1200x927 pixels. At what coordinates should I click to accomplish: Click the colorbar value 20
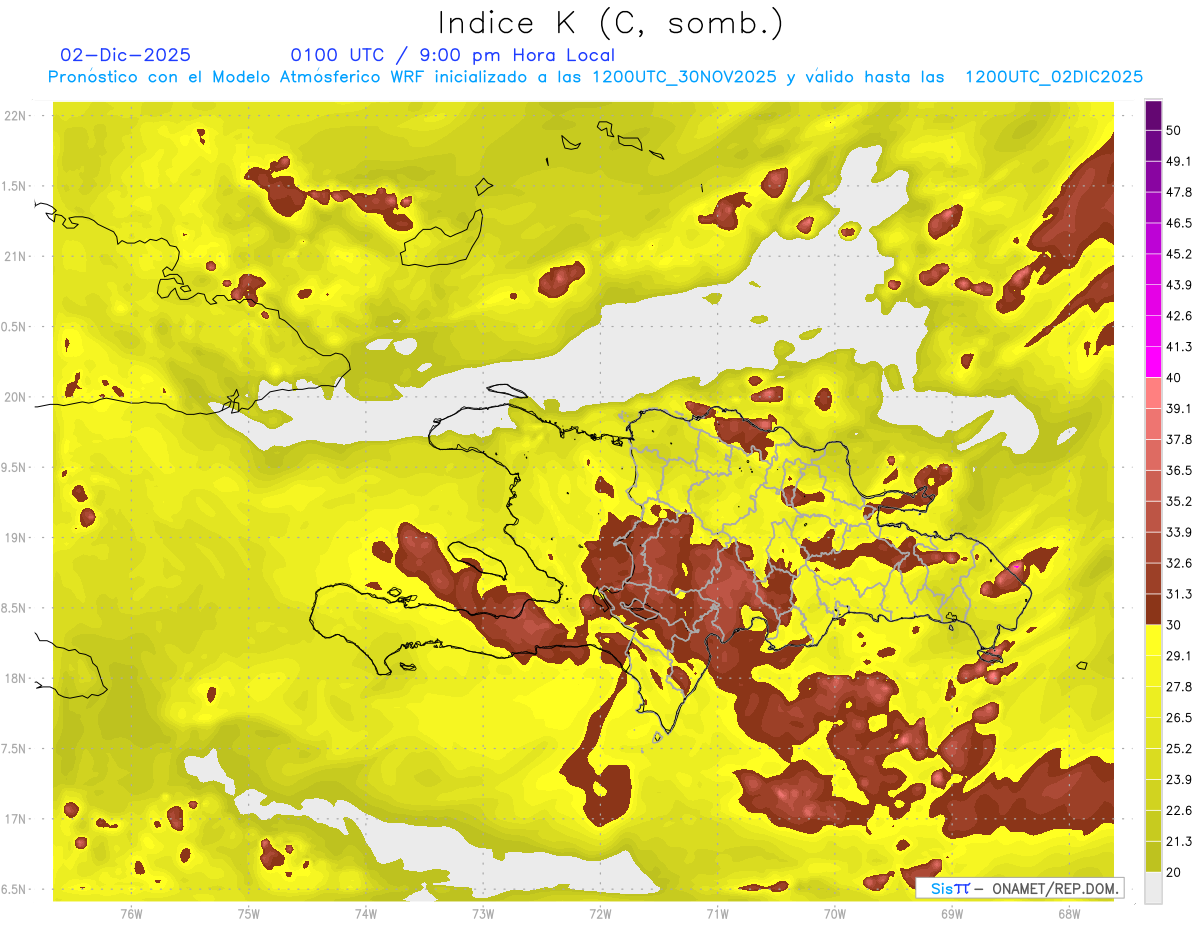point(1174,872)
